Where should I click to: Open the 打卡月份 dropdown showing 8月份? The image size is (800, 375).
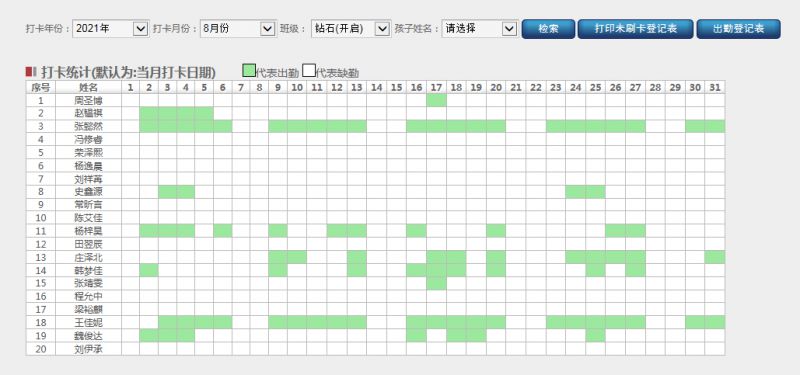click(238, 29)
